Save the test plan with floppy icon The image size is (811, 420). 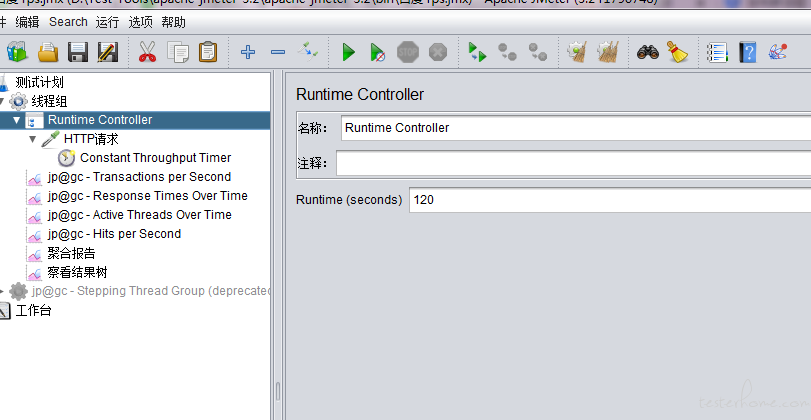pos(78,52)
